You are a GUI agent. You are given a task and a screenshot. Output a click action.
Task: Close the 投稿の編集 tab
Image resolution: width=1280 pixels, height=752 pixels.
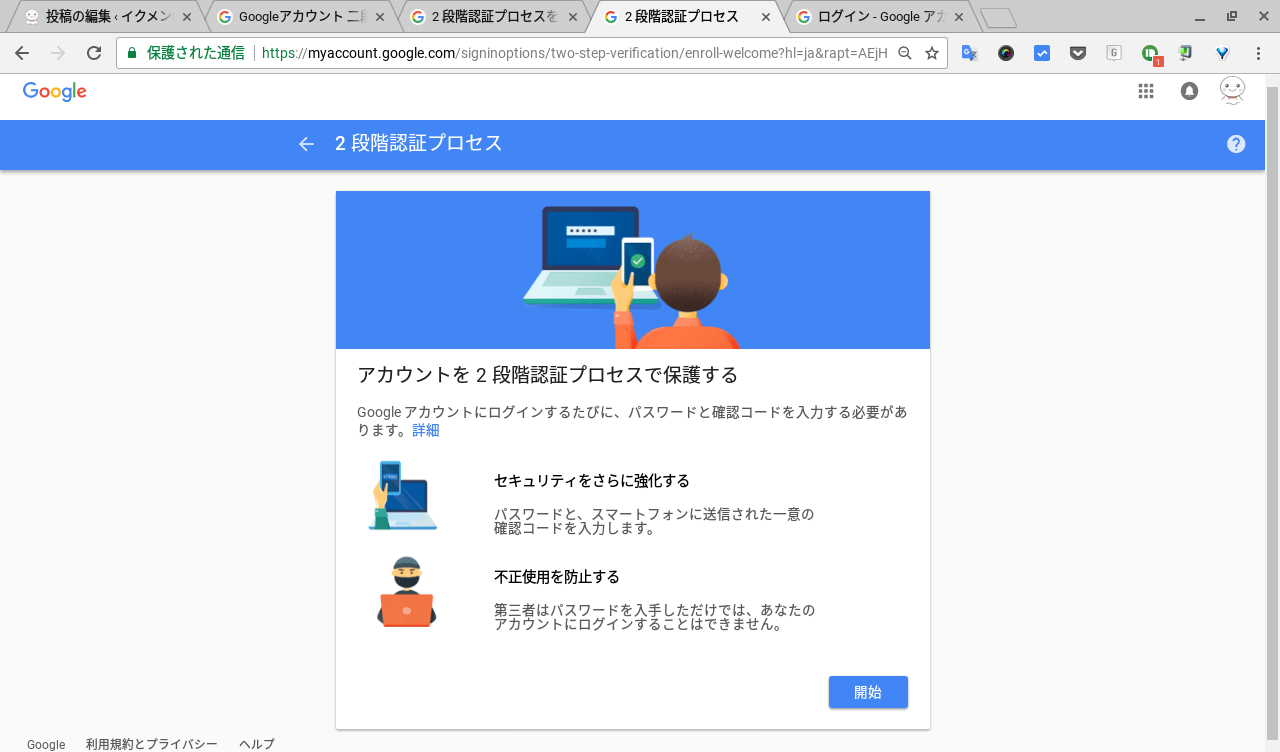[186, 17]
